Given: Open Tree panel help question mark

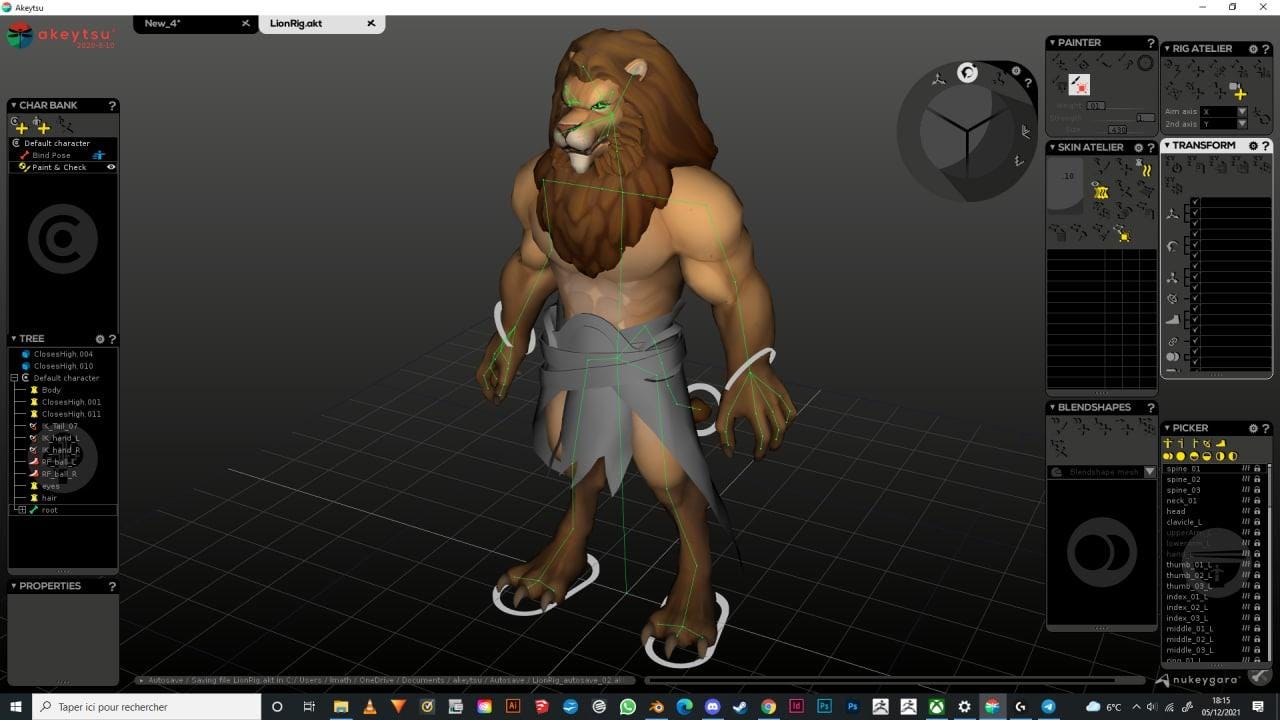Looking at the screenshot, I should (x=112, y=339).
